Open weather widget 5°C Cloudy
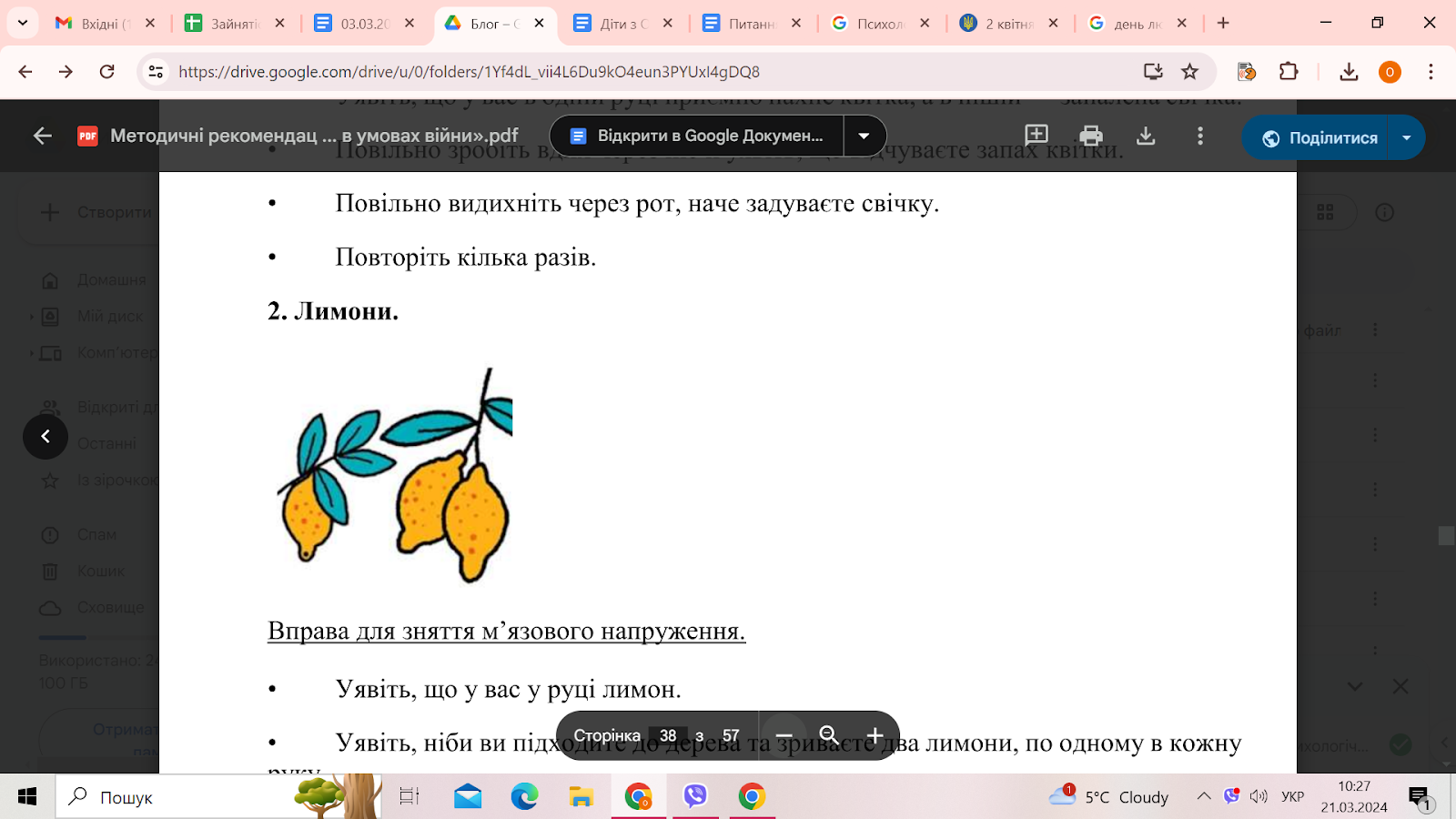Image resolution: width=1456 pixels, height=819 pixels. 1108,796
